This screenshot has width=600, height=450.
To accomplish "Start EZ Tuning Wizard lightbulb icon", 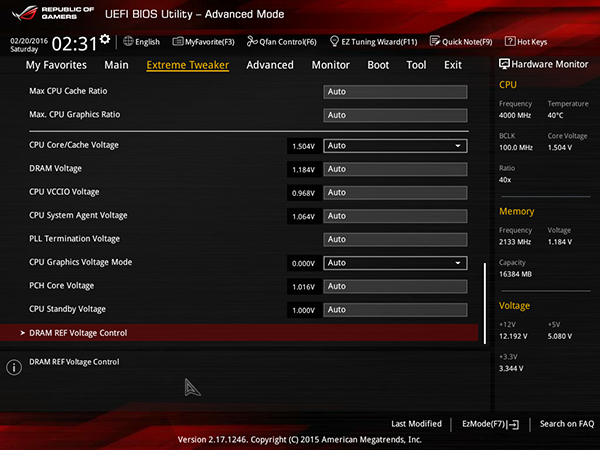I will [x=334, y=41].
